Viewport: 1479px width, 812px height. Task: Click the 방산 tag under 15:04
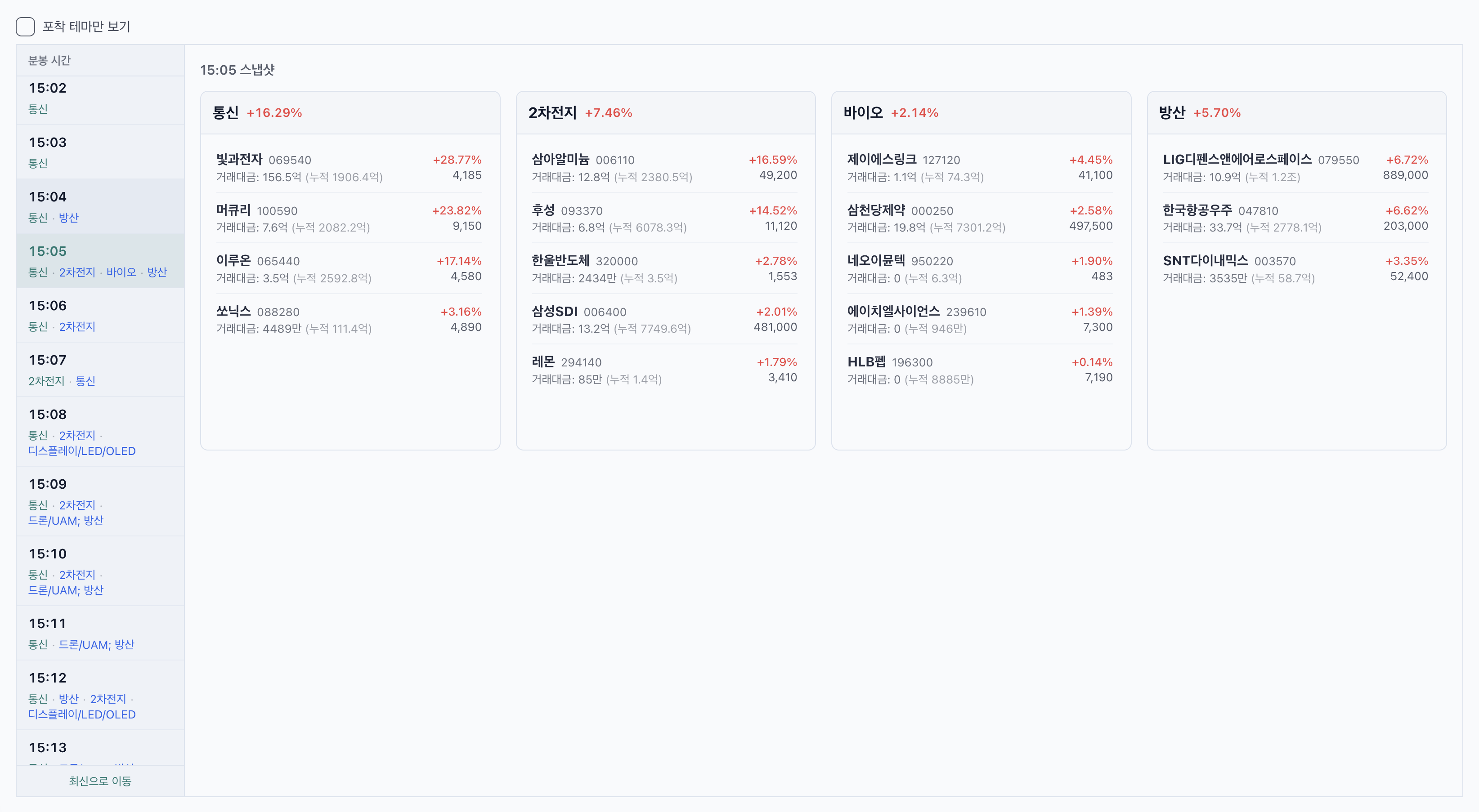tap(68, 218)
